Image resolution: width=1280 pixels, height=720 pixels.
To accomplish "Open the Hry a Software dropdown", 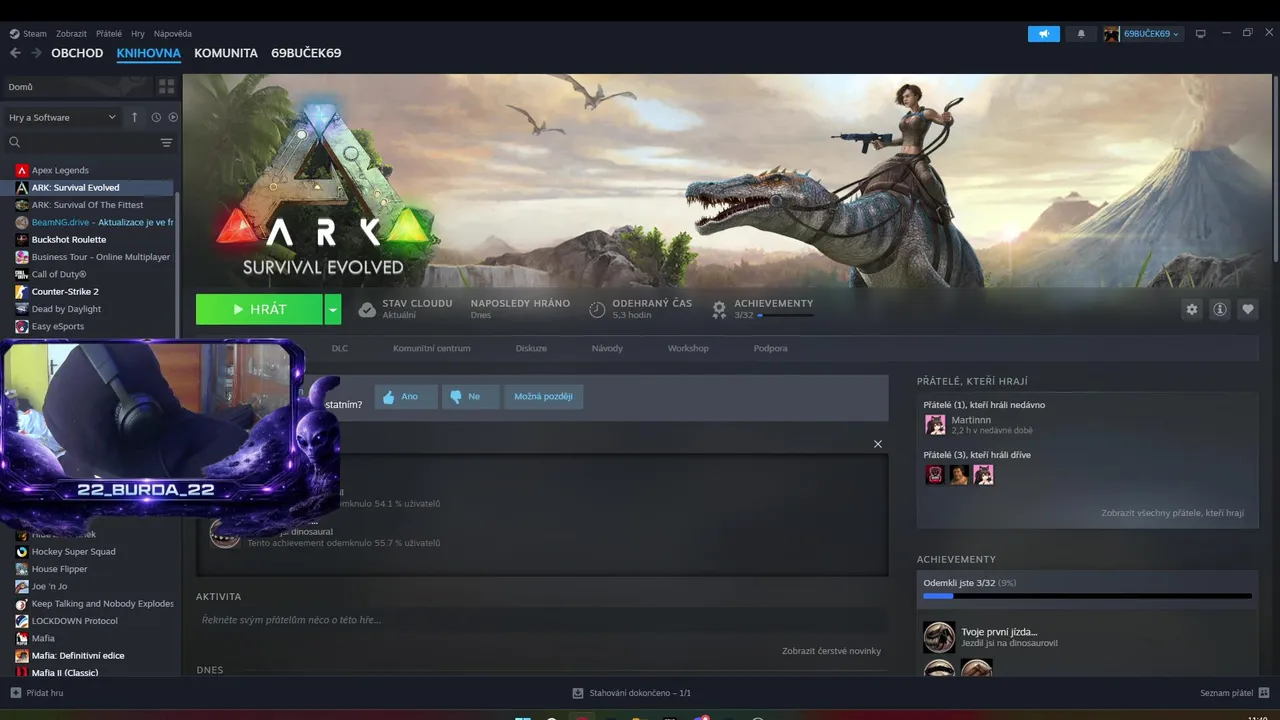I will coord(62,117).
